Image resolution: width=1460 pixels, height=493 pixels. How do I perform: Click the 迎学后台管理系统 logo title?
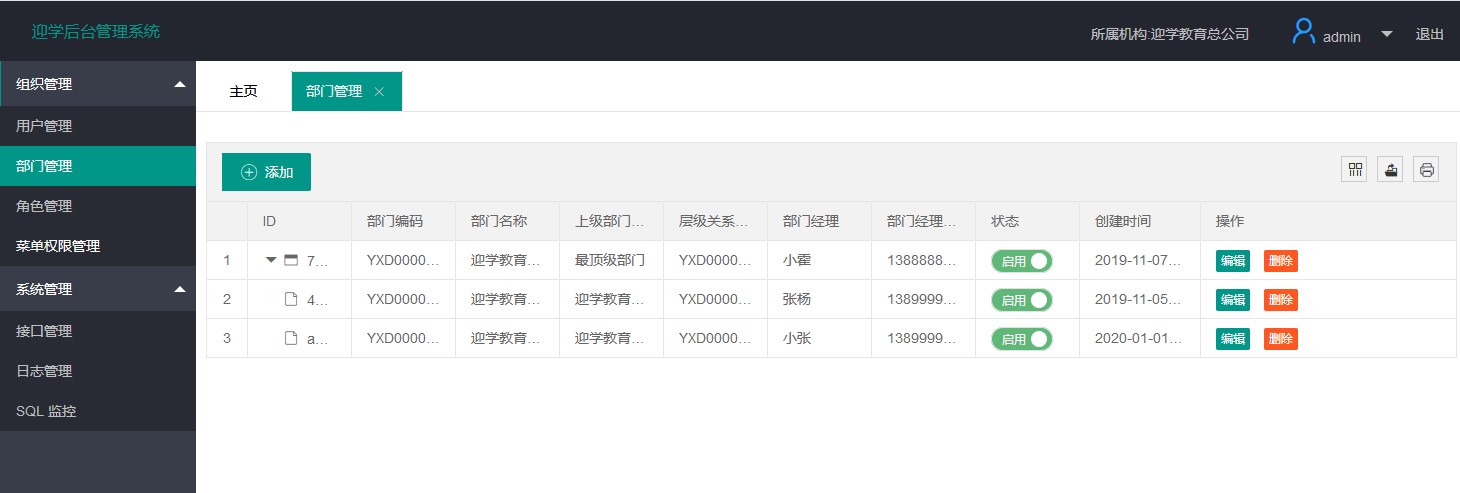tap(96, 31)
